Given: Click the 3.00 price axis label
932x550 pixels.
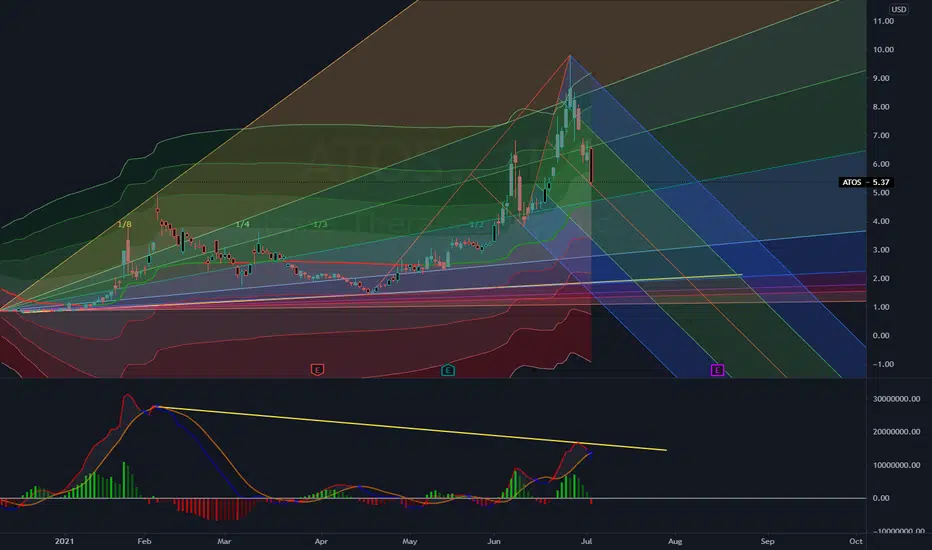Looking at the screenshot, I should 883,249.
